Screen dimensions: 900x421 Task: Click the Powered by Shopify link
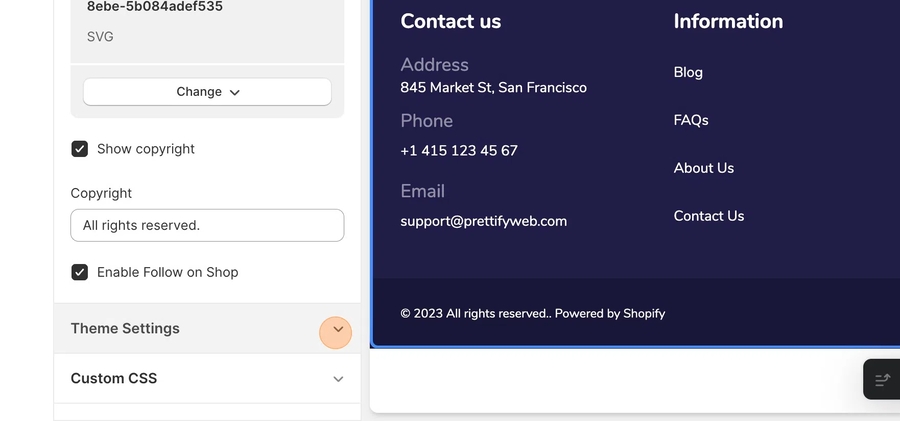pyautogui.click(x=610, y=313)
